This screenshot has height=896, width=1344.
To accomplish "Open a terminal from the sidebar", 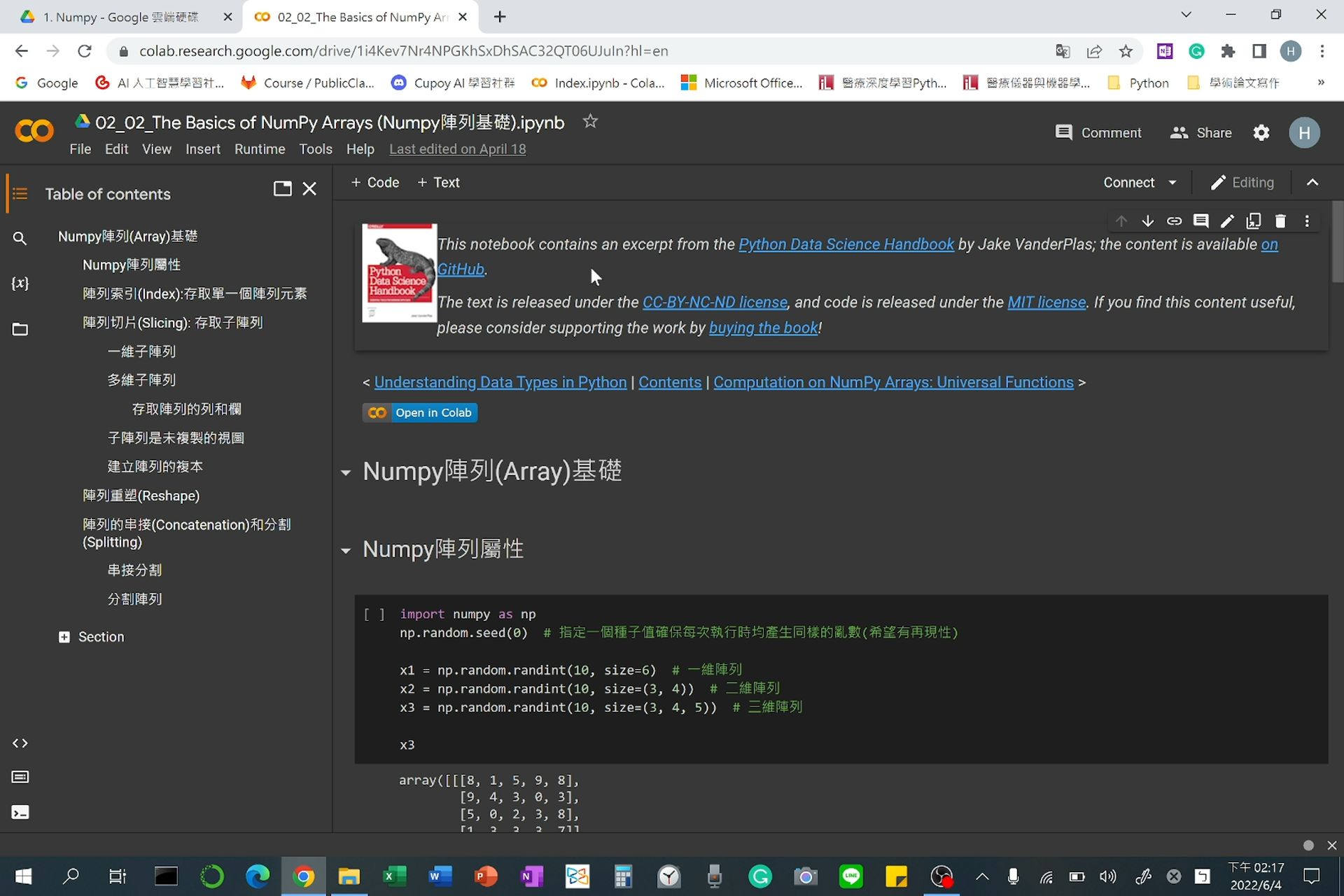I will pyautogui.click(x=20, y=812).
